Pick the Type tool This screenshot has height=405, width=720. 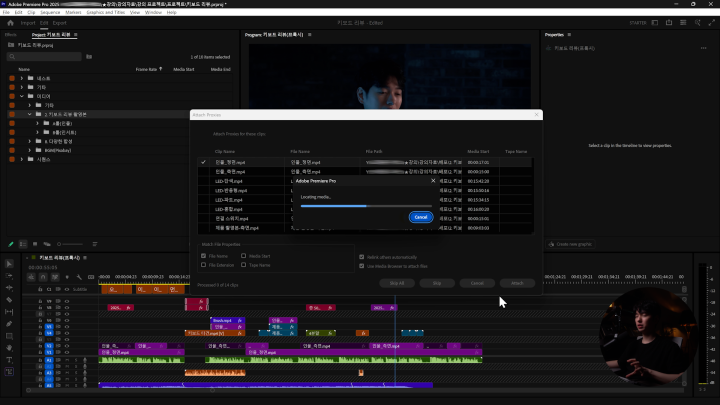pyautogui.click(x=9, y=359)
